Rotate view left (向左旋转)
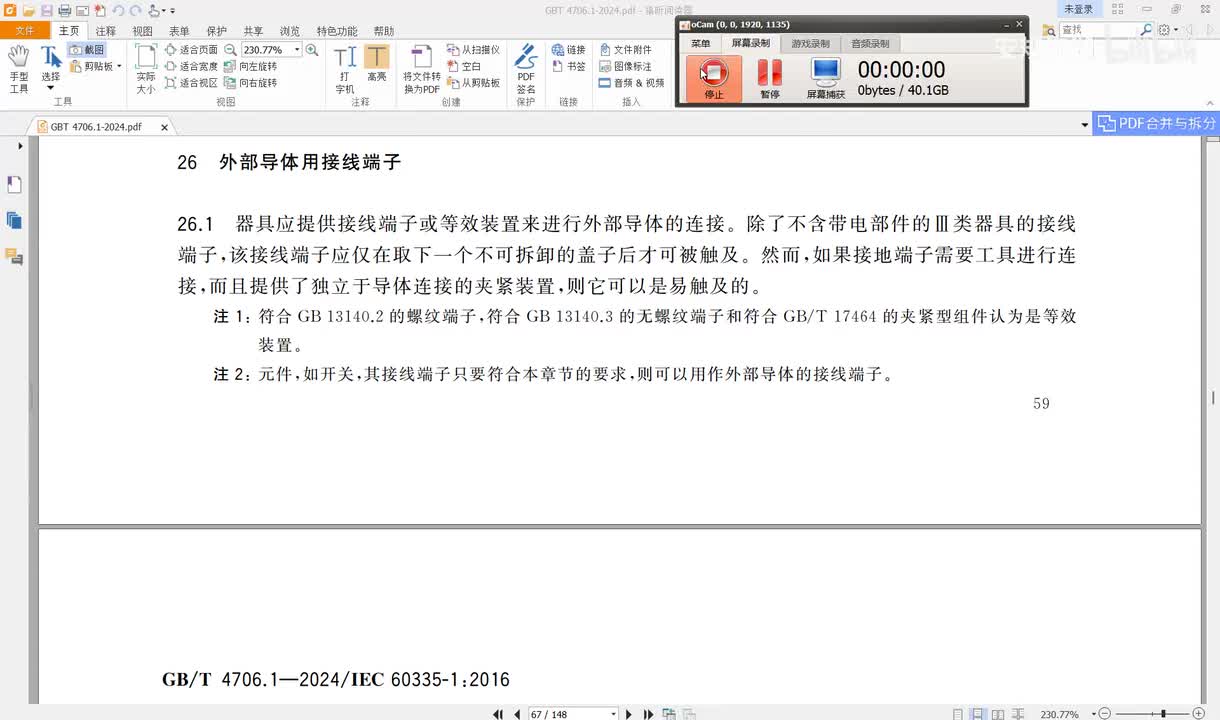The height and width of the screenshot is (720, 1220). (251, 66)
